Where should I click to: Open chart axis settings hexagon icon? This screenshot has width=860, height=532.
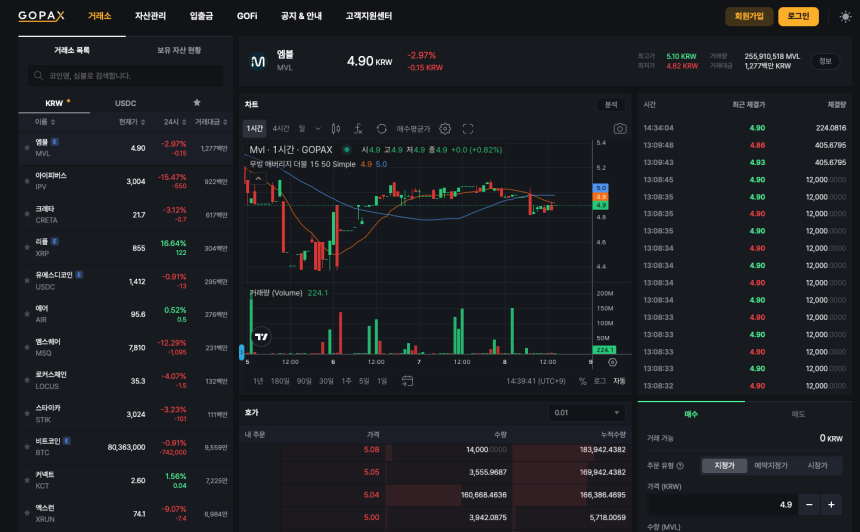tap(613, 363)
